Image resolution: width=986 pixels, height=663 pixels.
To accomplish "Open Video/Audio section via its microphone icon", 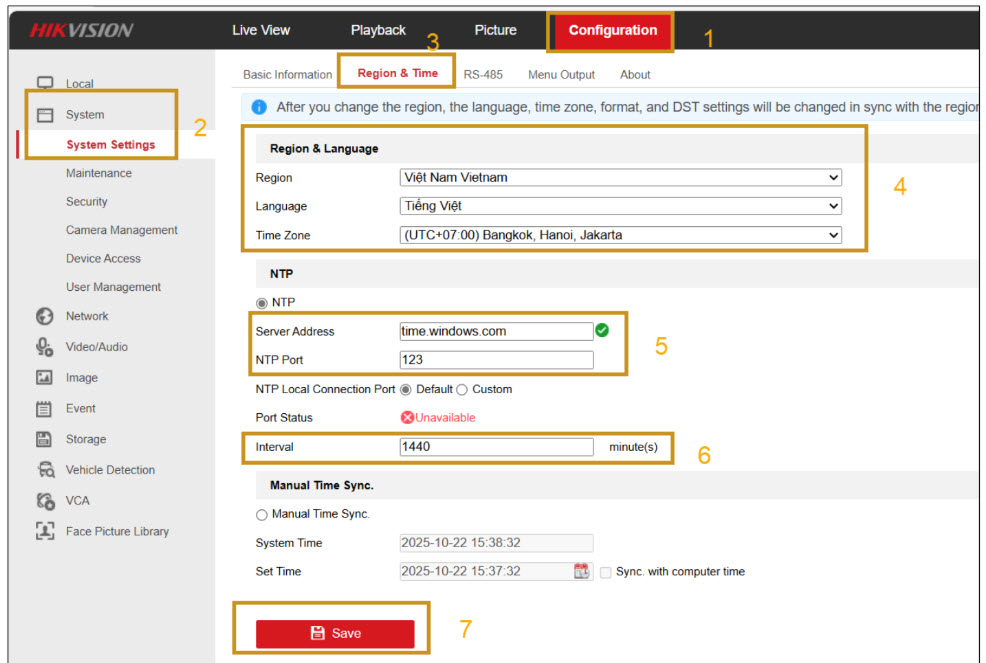I will [x=44, y=347].
